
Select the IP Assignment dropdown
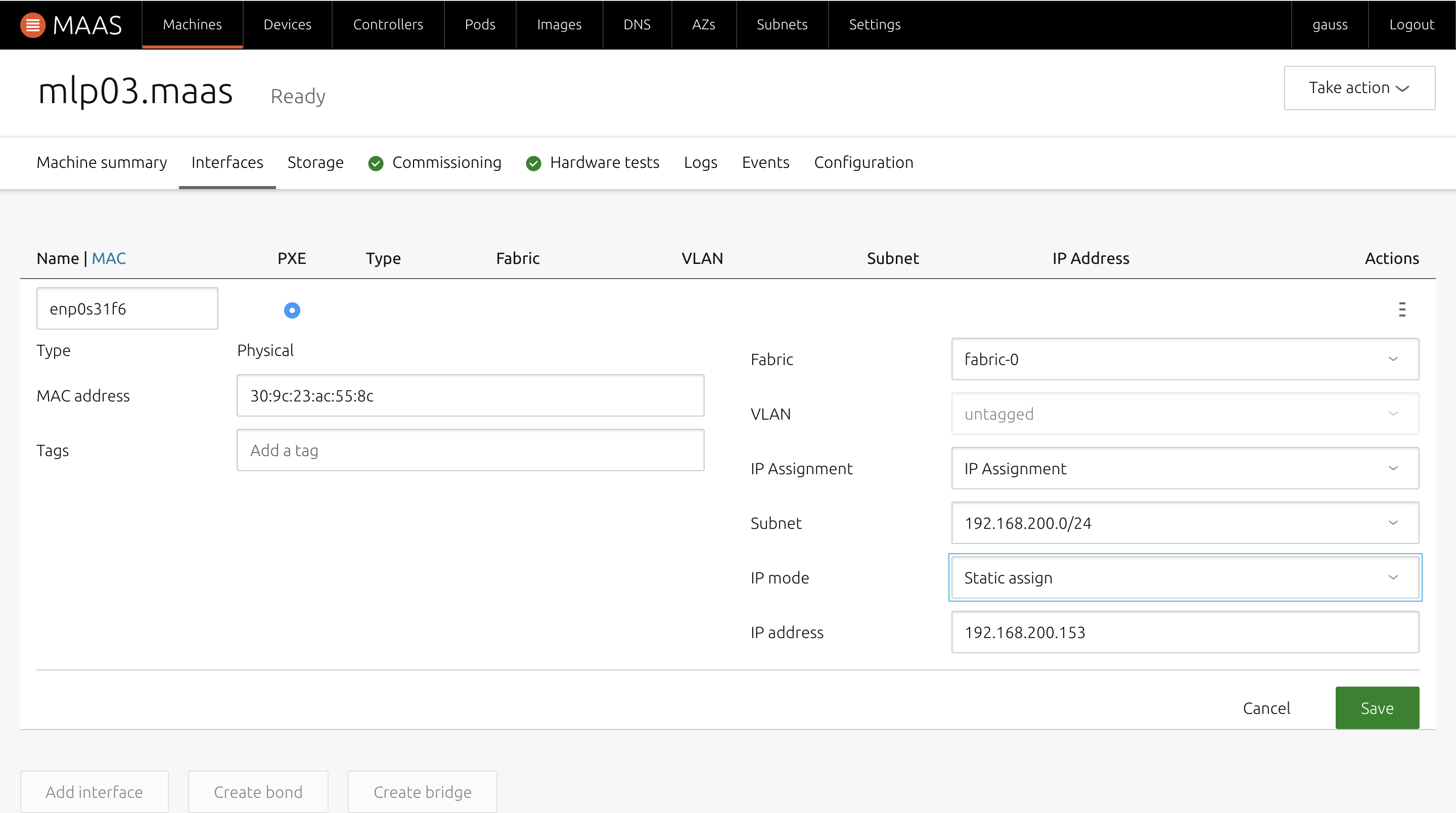[1184, 468]
